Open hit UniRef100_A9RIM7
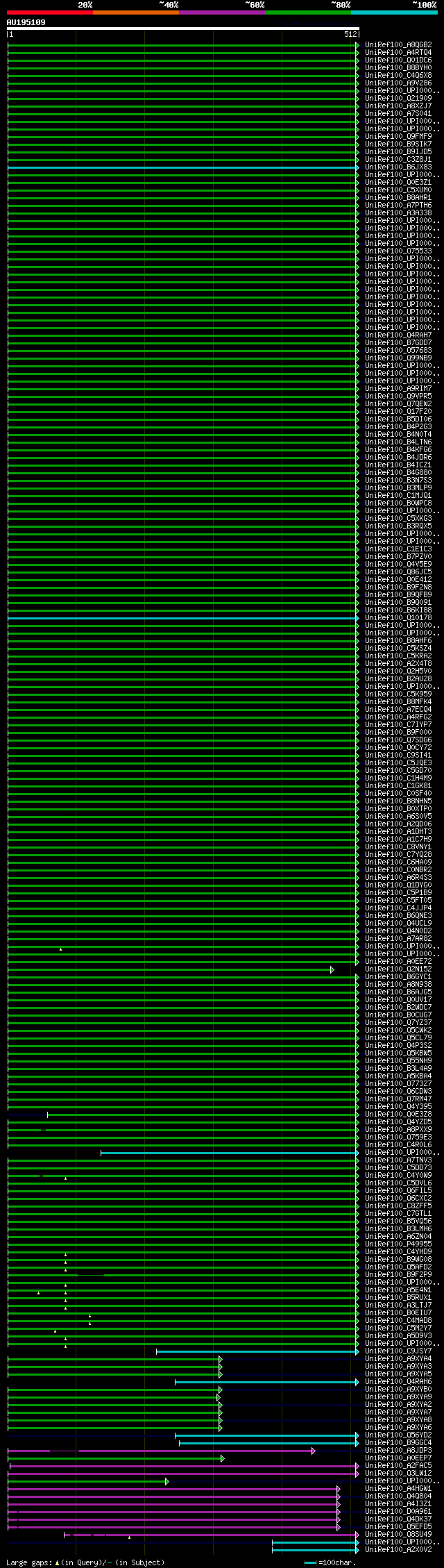Image resolution: width=444 pixels, height=1568 pixels. point(398,389)
